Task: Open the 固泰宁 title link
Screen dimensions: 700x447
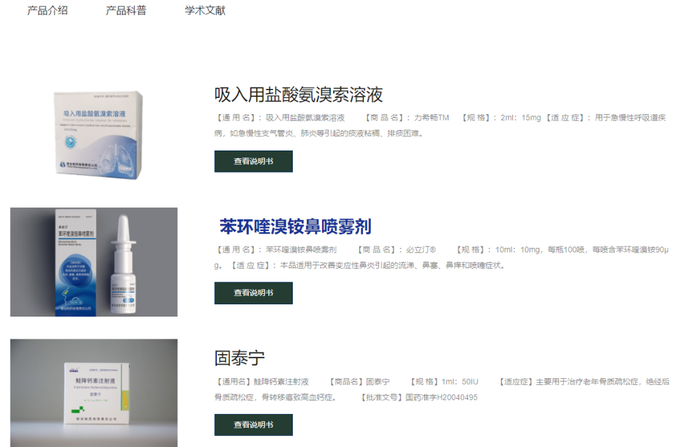Action: tap(239, 358)
